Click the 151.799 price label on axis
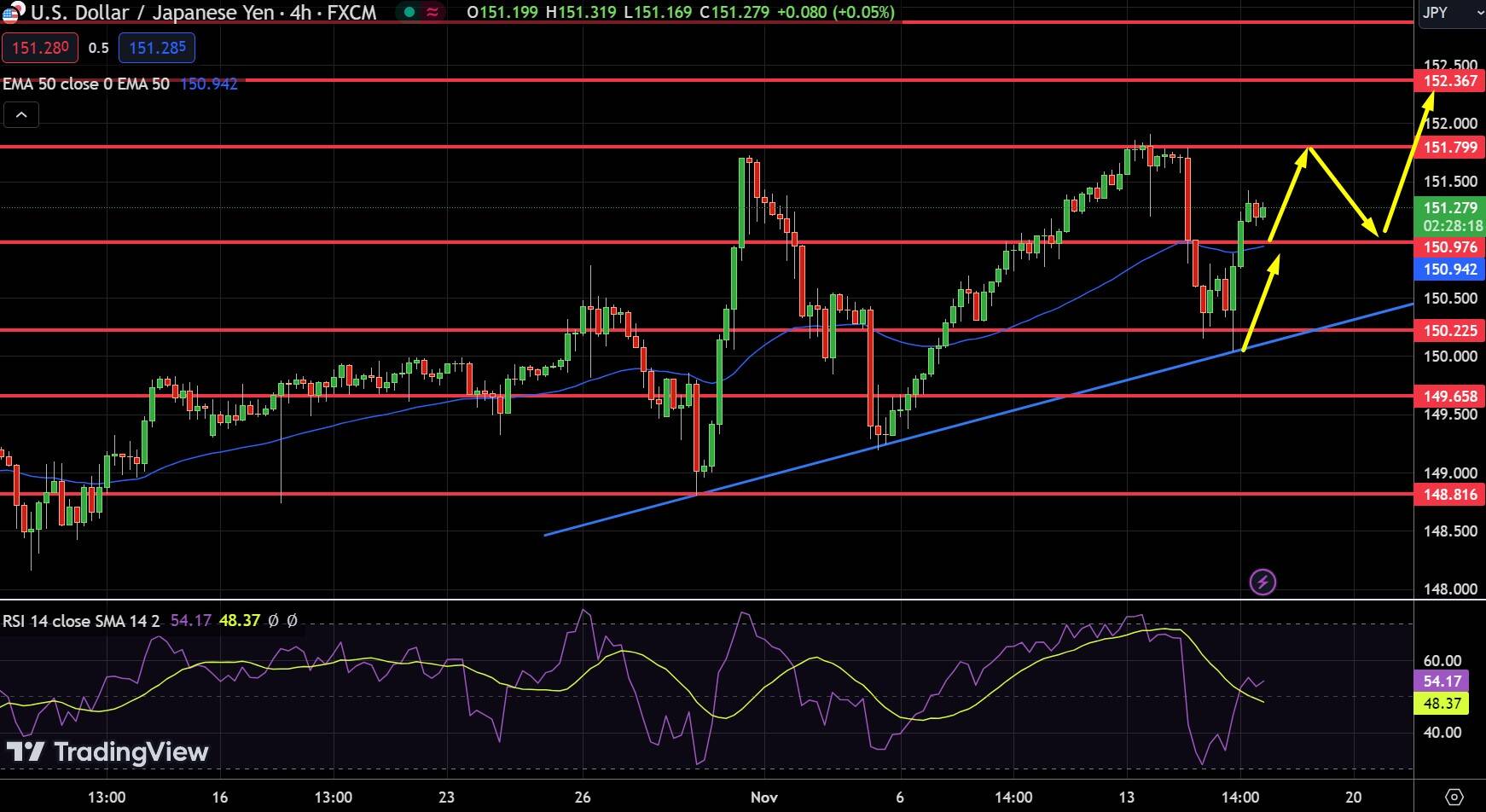The width and height of the screenshot is (1486, 812). click(1450, 148)
